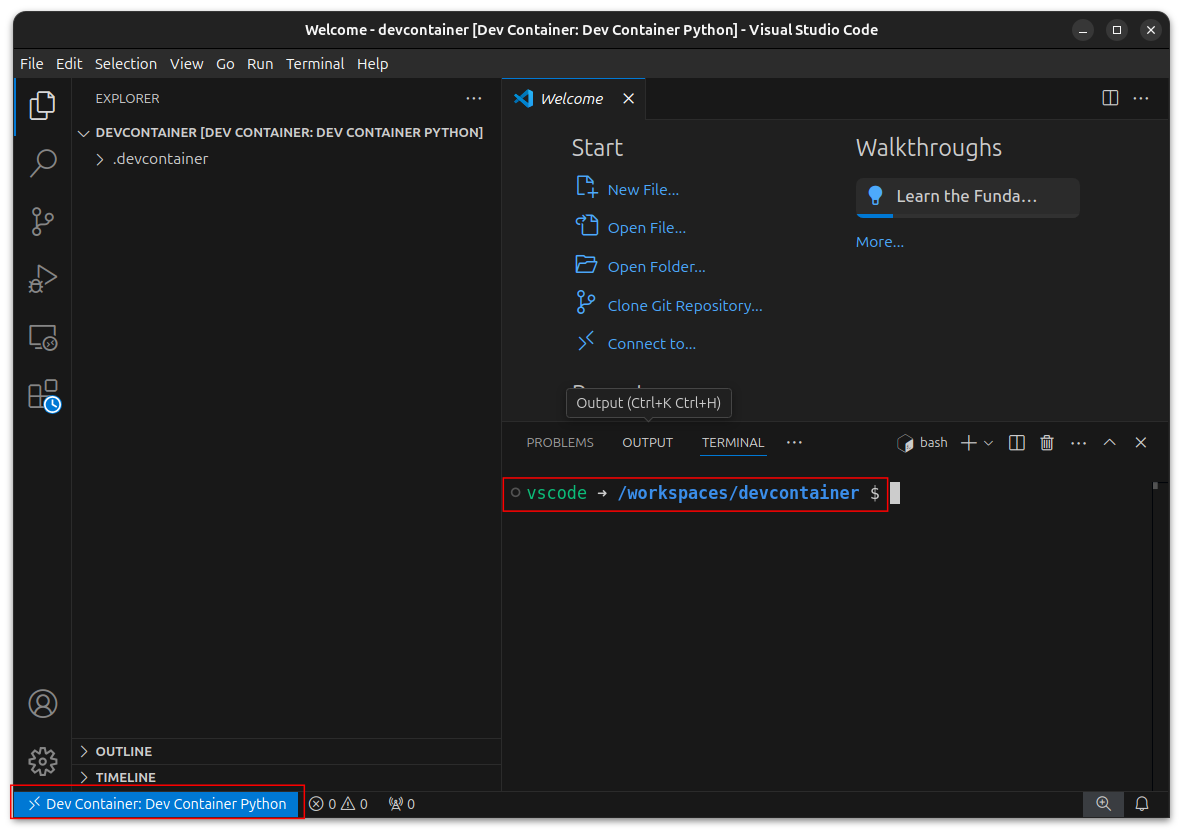Switch to the PROBLEMS panel tab

coord(560,443)
